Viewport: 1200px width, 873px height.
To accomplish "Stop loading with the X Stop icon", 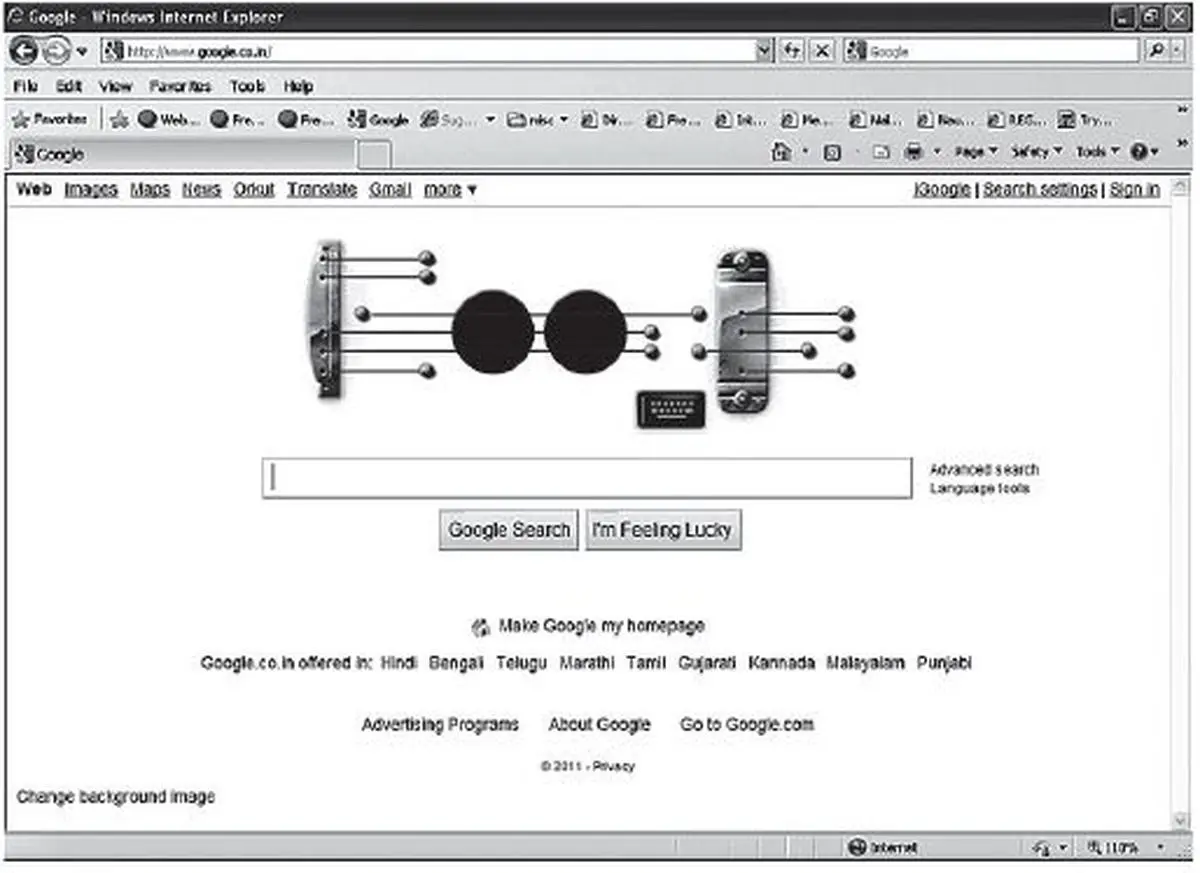I will click(821, 50).
